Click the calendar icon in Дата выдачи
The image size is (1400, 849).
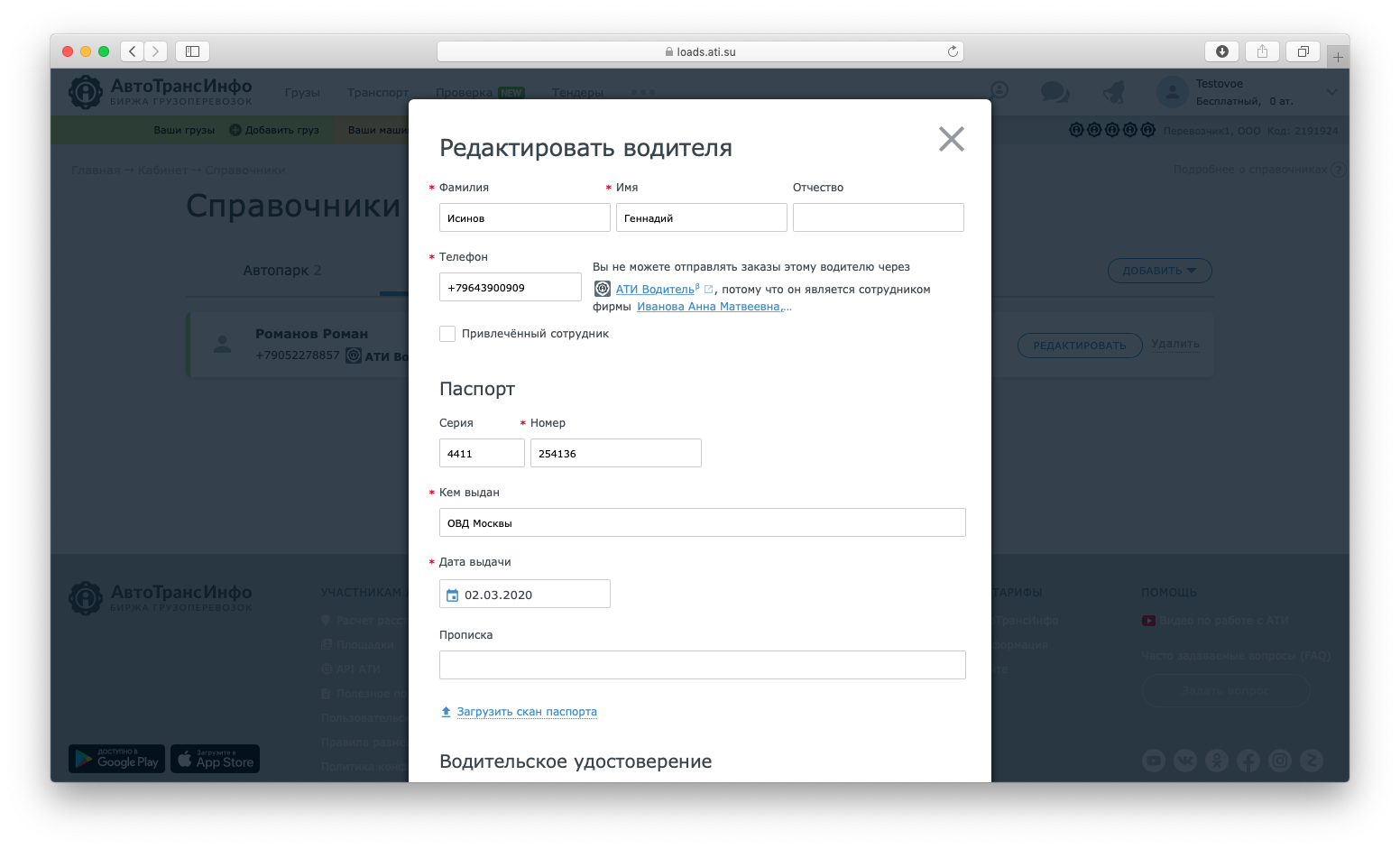[x=453, y=595]
